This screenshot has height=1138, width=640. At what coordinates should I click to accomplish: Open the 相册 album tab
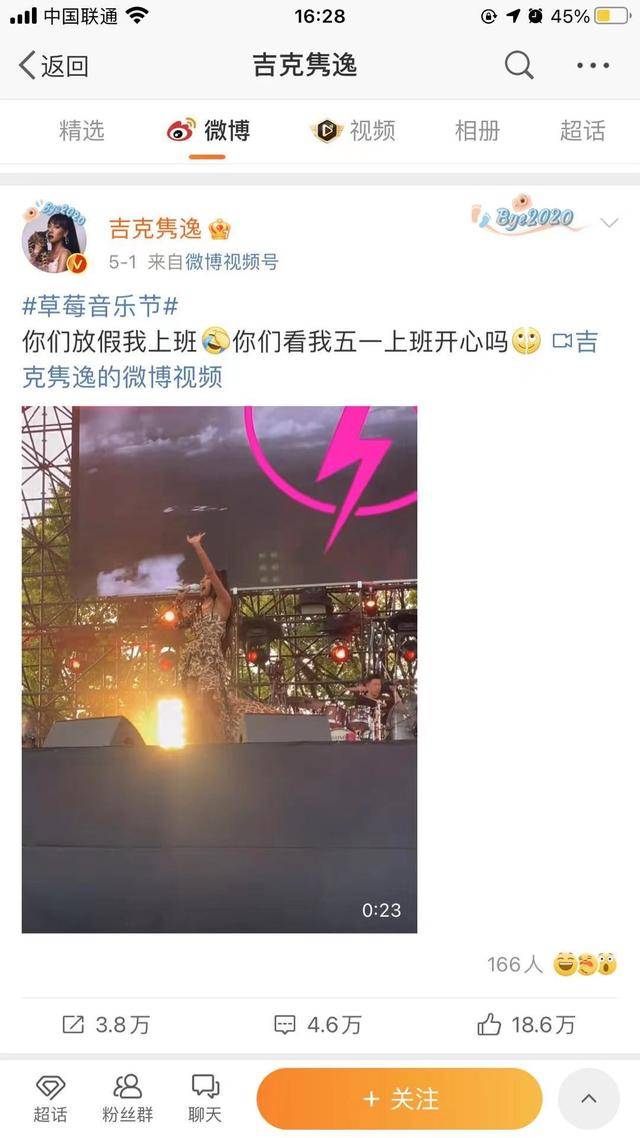tap(477, 131)
